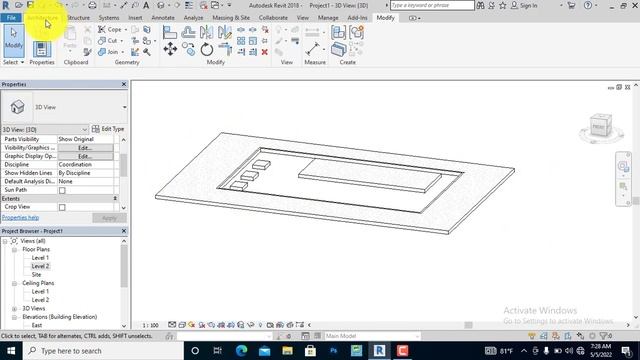Click the Print icon in quick access toolbar
Screen dimensions: 640x360
pyautogui.click(x=92, y=5)
